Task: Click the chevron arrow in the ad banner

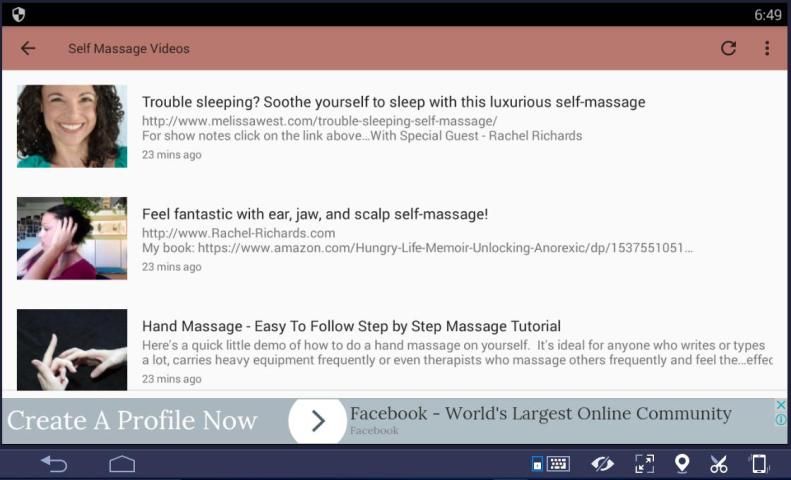Action: pos(318,421)
